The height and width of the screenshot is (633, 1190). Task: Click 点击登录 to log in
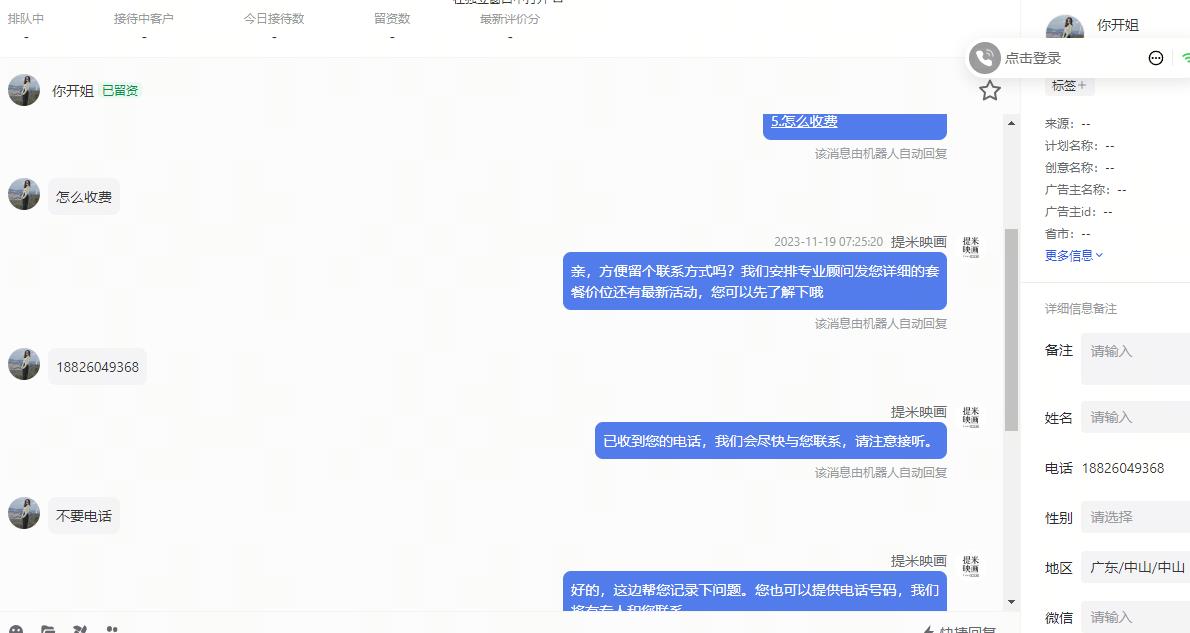coord(1032,58)
